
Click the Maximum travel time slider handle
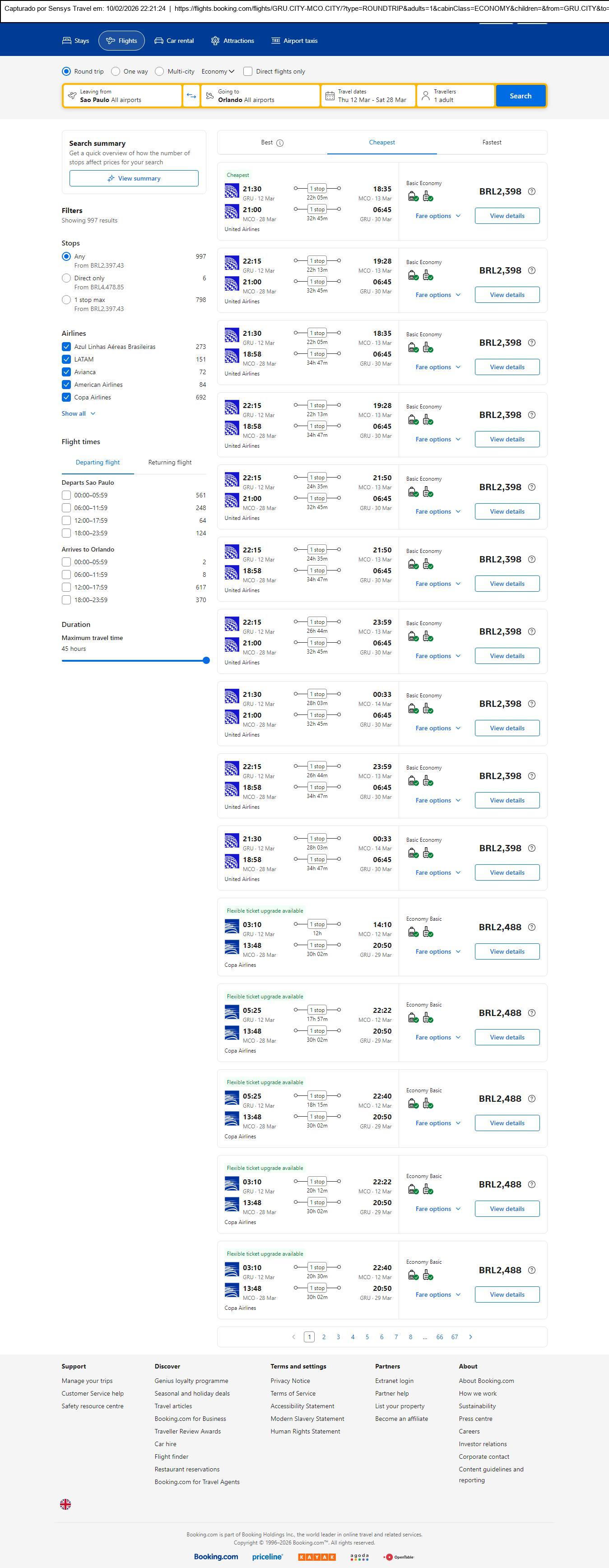[206, 660]
